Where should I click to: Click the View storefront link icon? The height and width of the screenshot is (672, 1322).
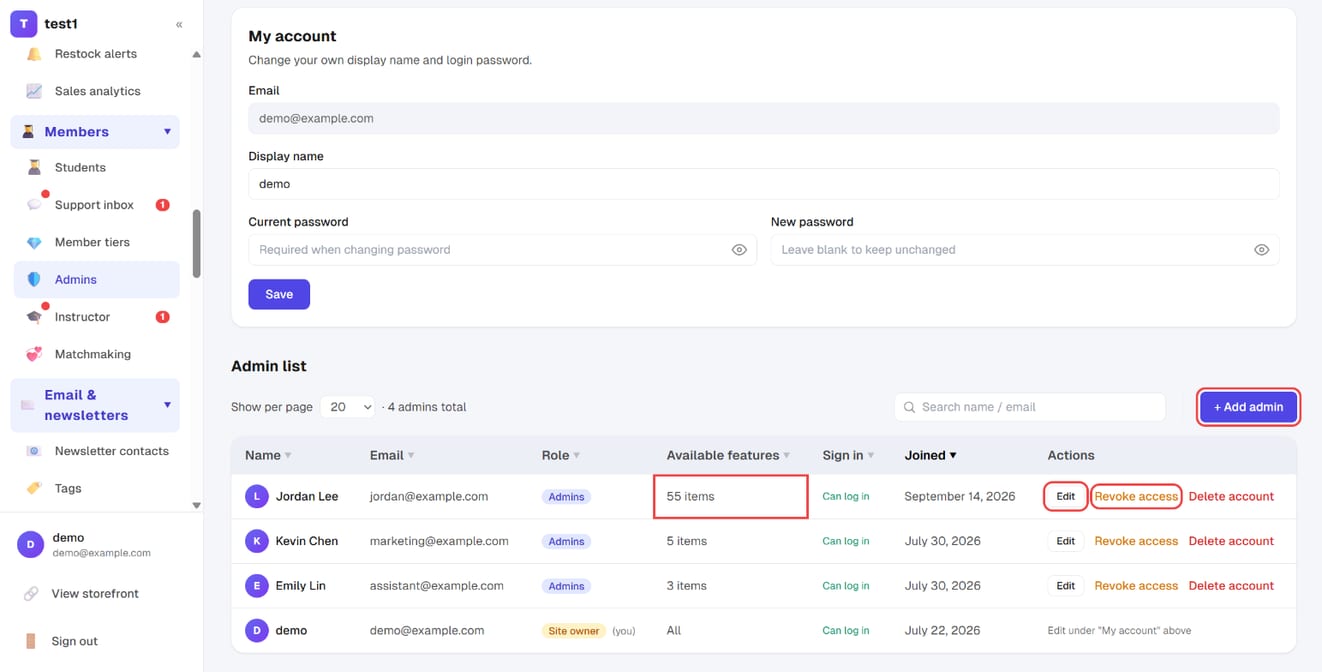pyautogui.click(x=30, y=594)
